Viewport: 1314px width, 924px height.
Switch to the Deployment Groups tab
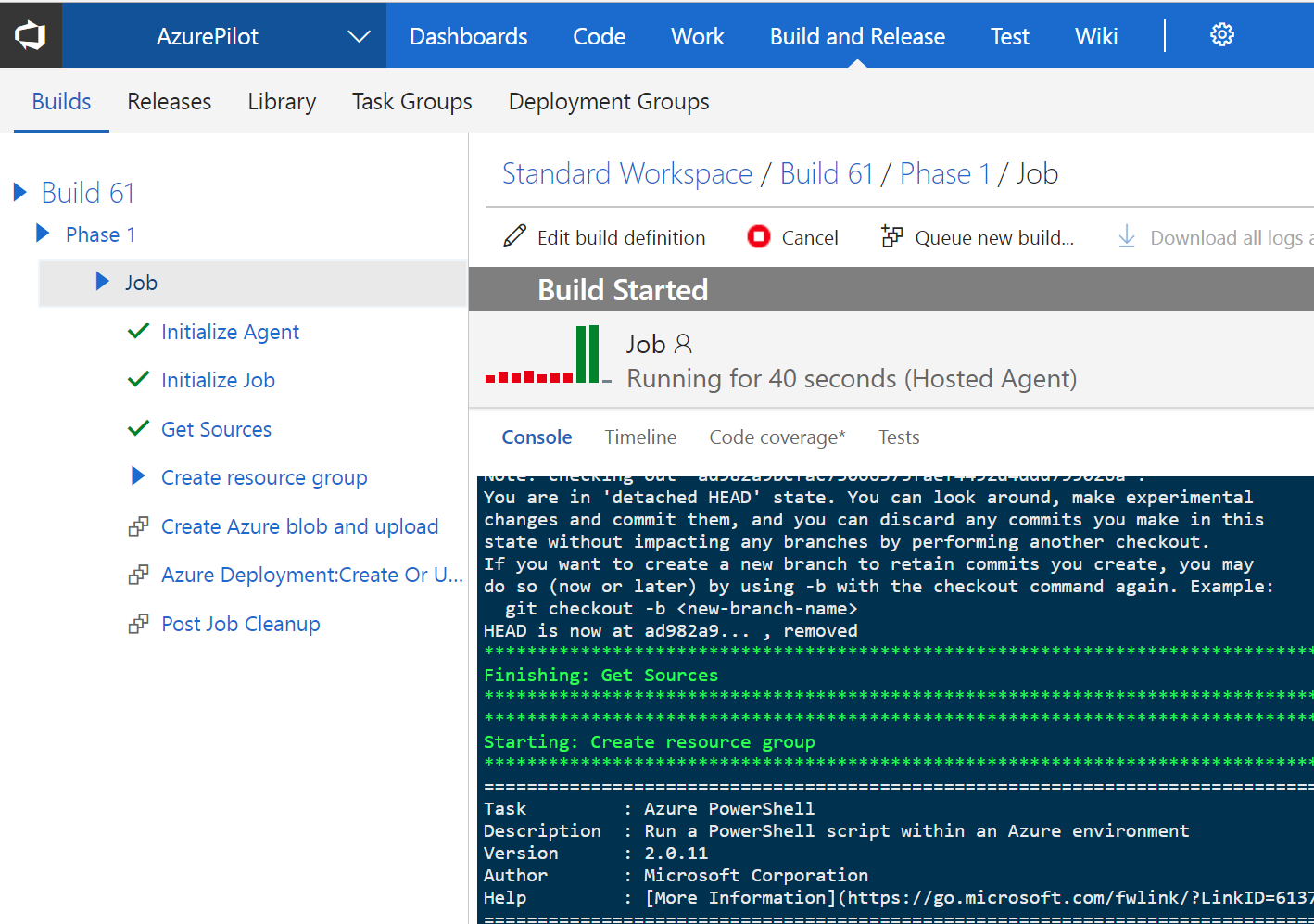pyautogui.click(x=609, y=101)
